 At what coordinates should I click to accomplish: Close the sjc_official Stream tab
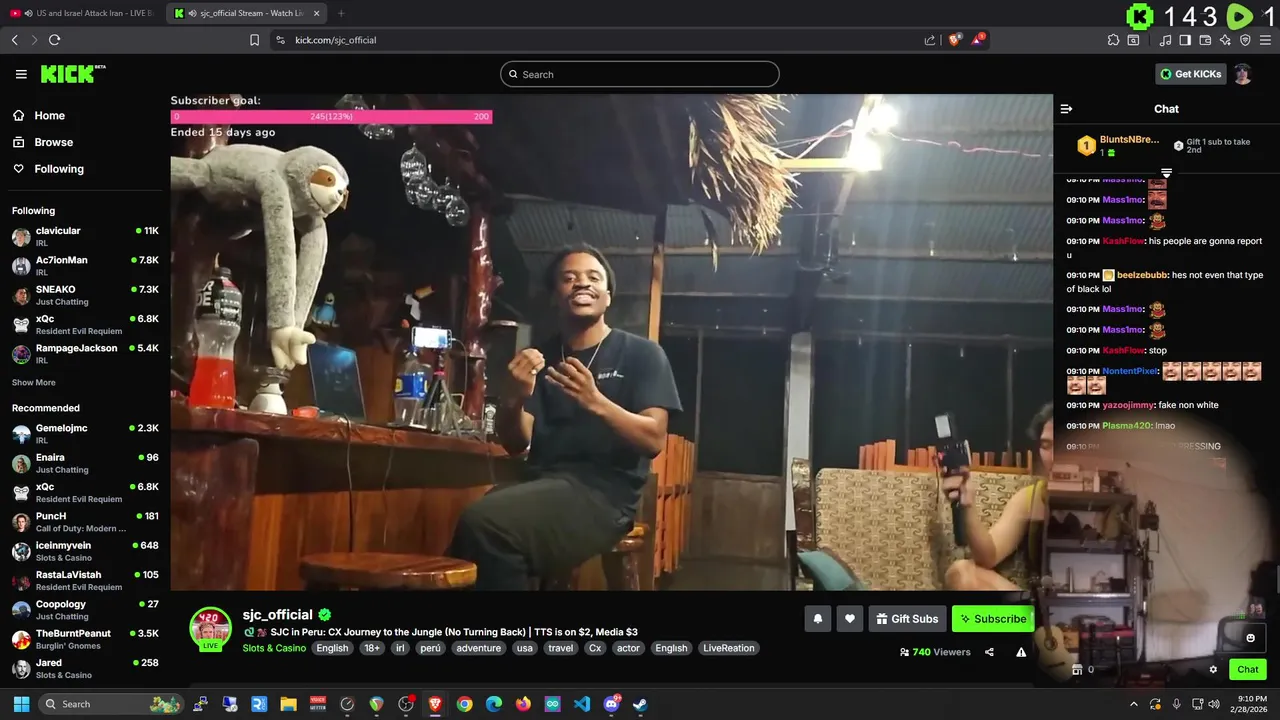(x=317, y=13)
